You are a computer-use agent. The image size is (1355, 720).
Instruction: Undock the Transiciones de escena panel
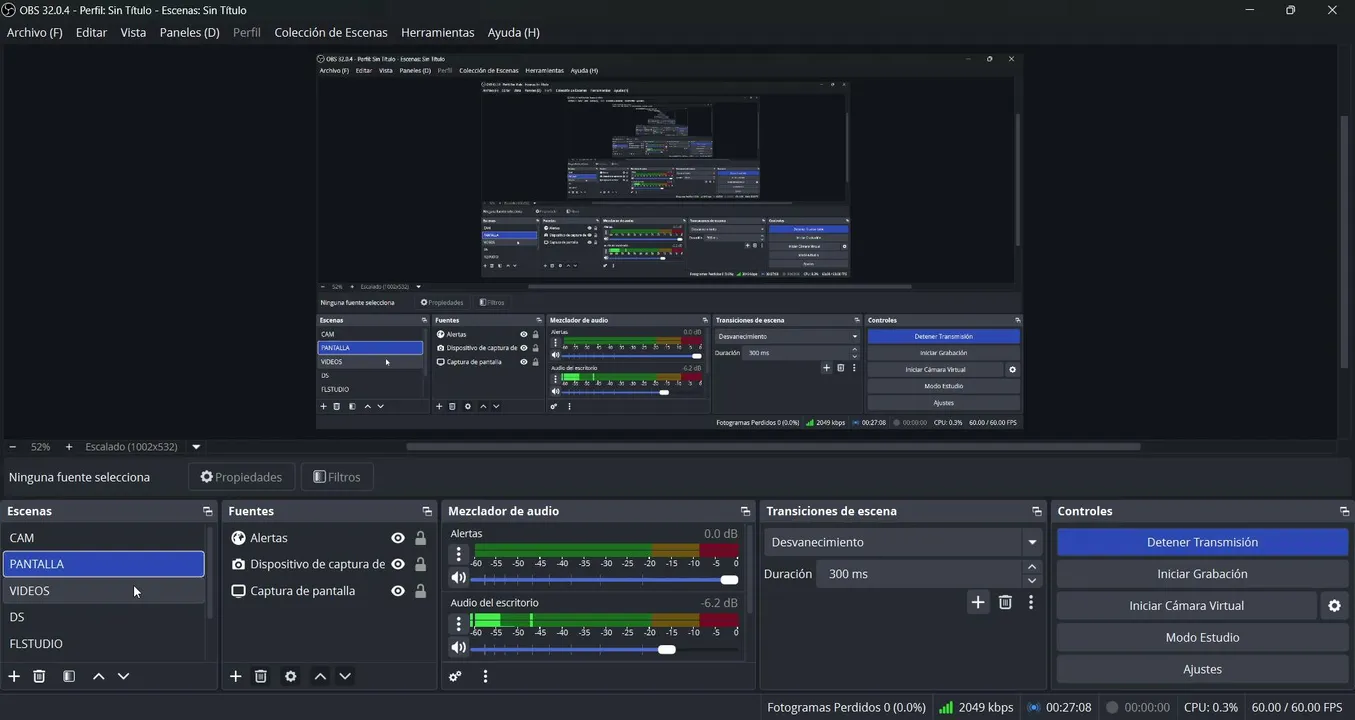coord(1036,511)
